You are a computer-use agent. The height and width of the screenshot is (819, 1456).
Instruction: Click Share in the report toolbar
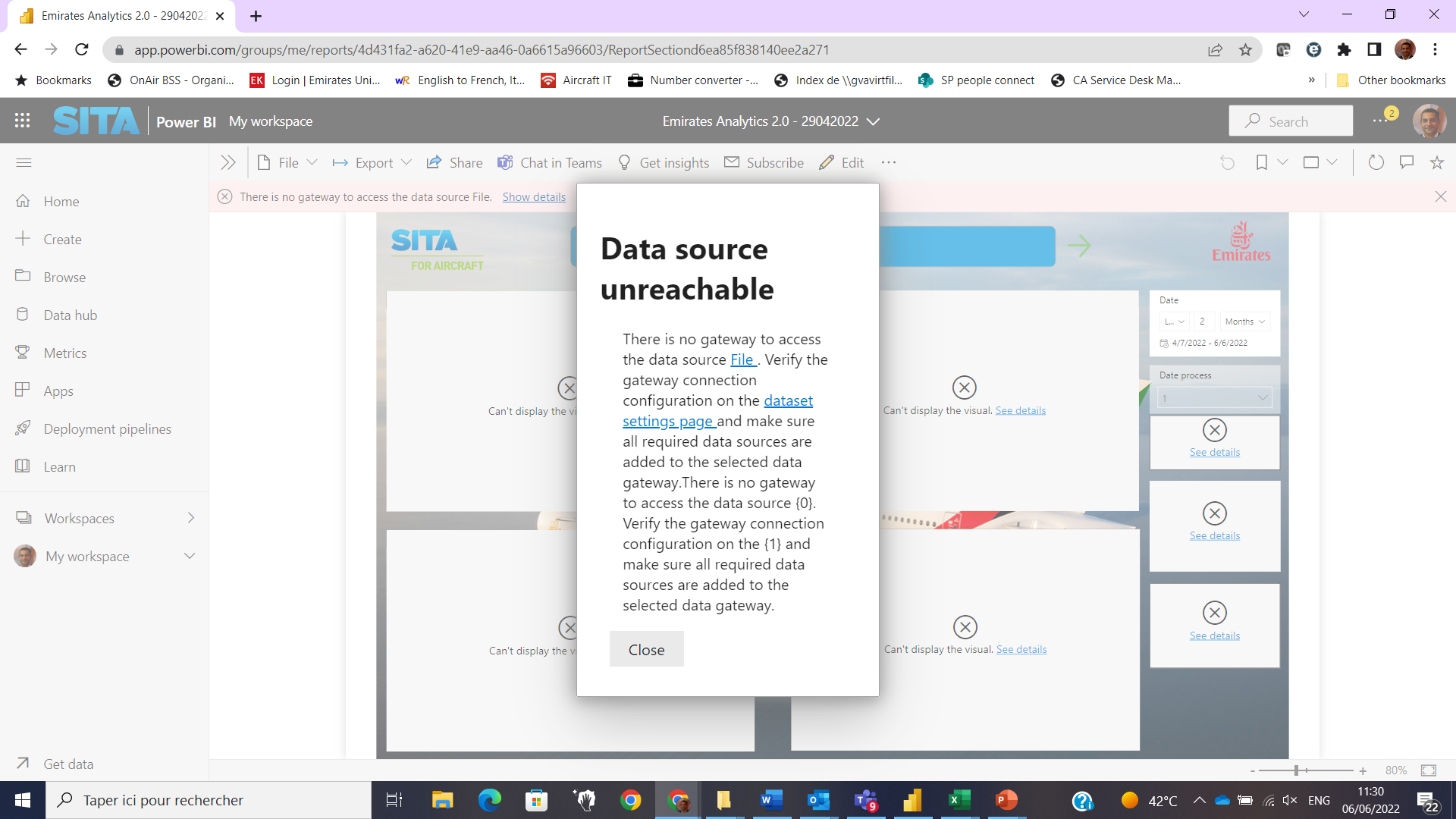point(455,162)
